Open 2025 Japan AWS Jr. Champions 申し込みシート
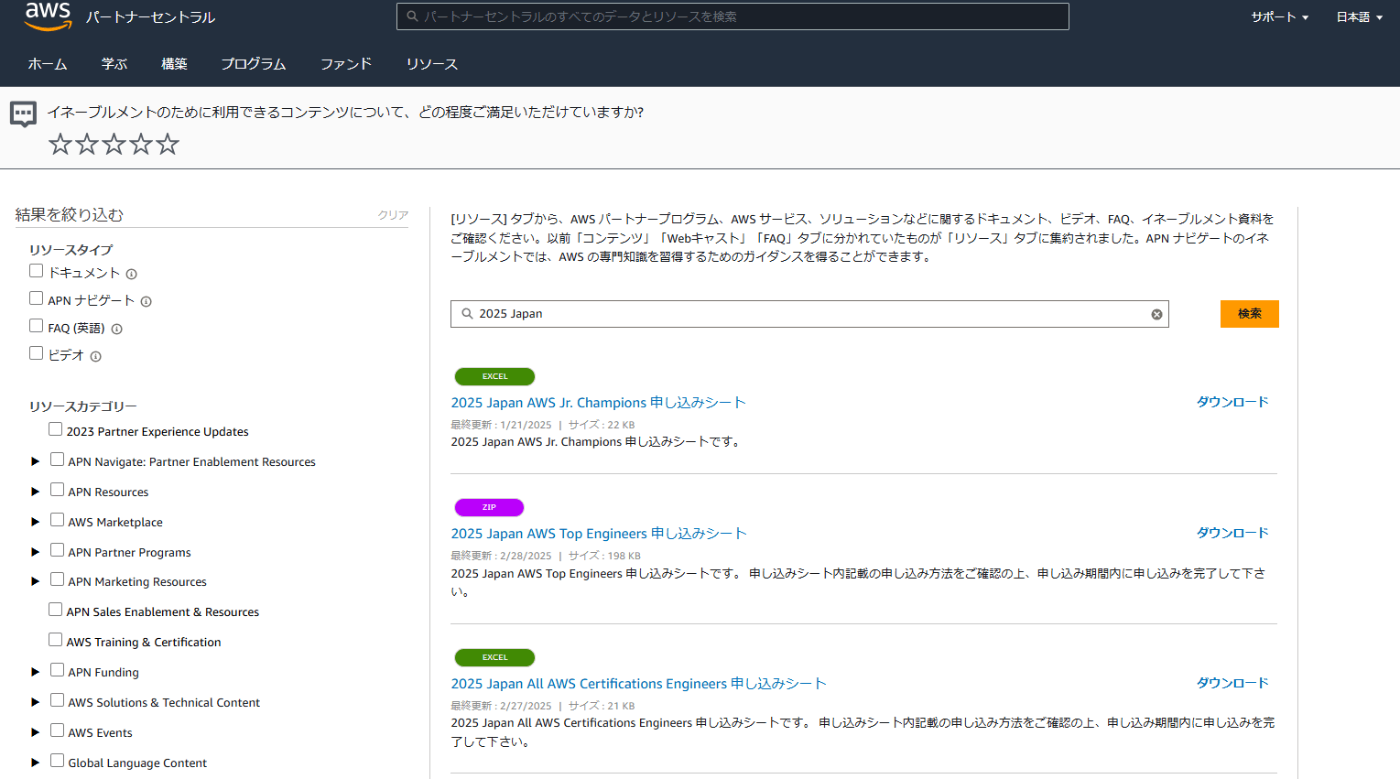This screenshot has width=1400, height=779. click(x=598, y=403)
